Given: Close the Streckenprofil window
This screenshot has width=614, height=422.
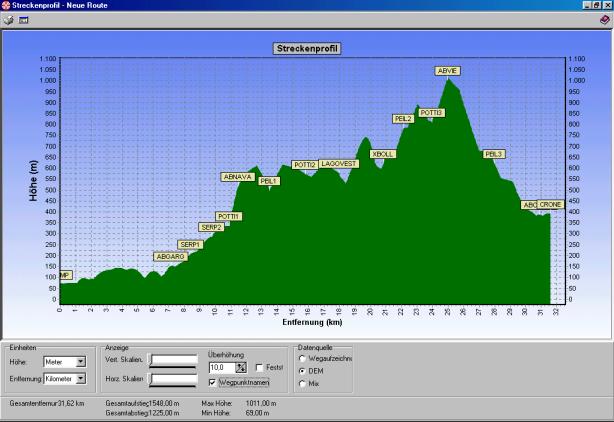Looking at the screenshot, I should click(608, 5).
